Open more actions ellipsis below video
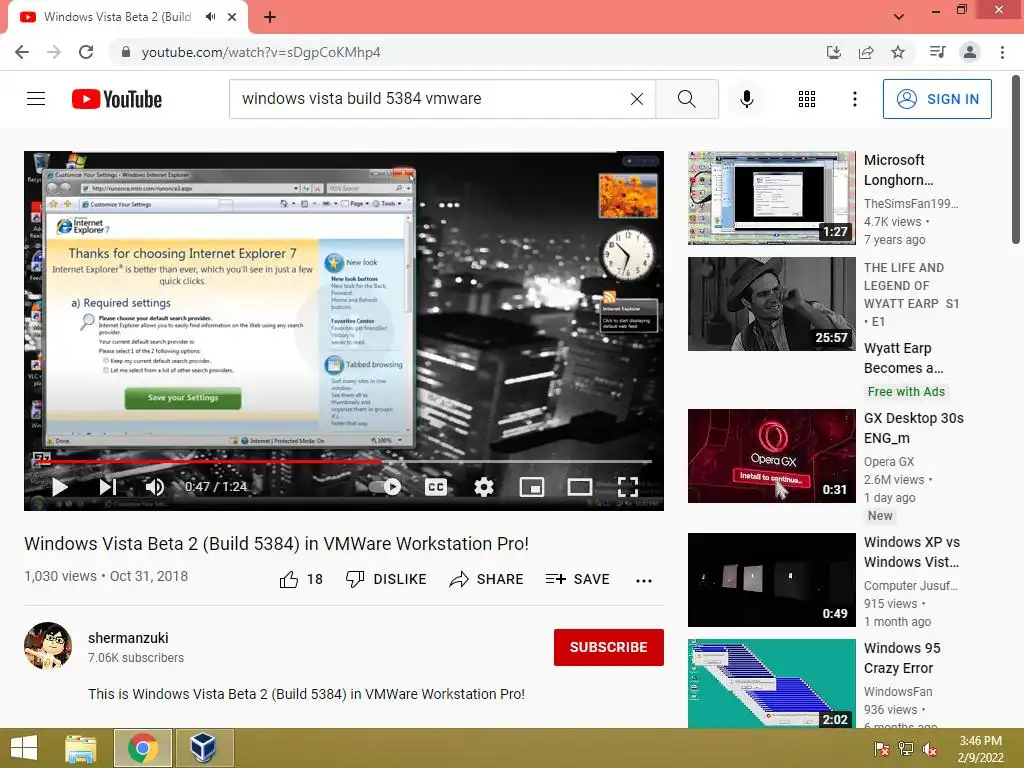 coord(644,580)
